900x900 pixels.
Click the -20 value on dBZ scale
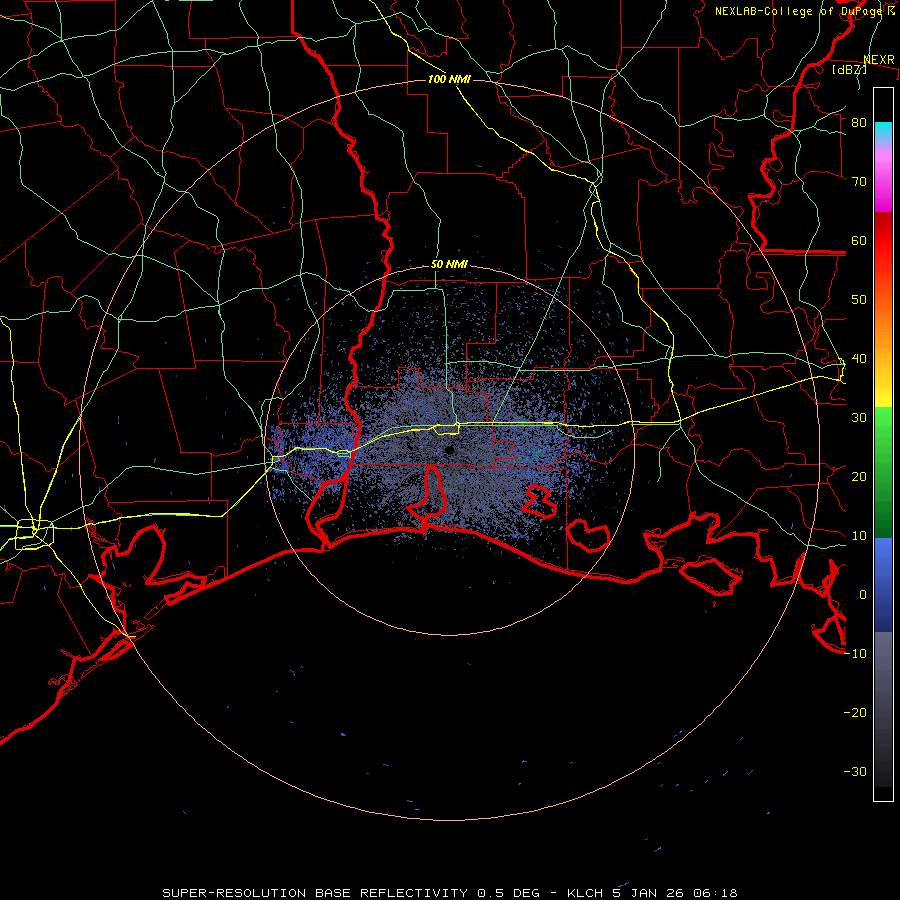855,712
